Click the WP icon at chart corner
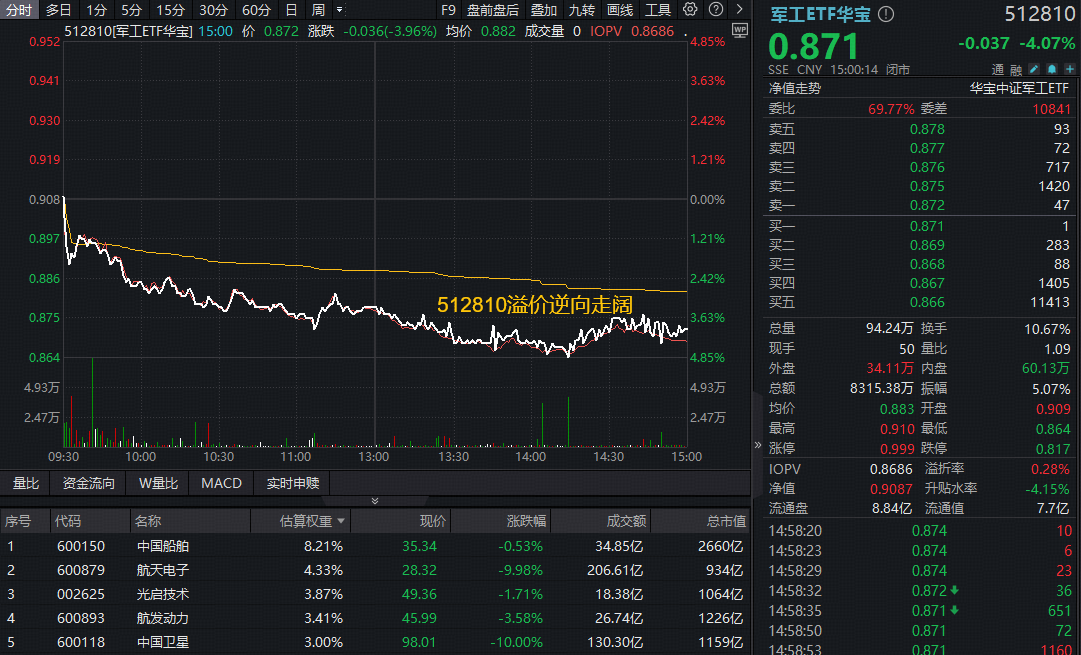The image size is (1081, 655). (739, 30)
